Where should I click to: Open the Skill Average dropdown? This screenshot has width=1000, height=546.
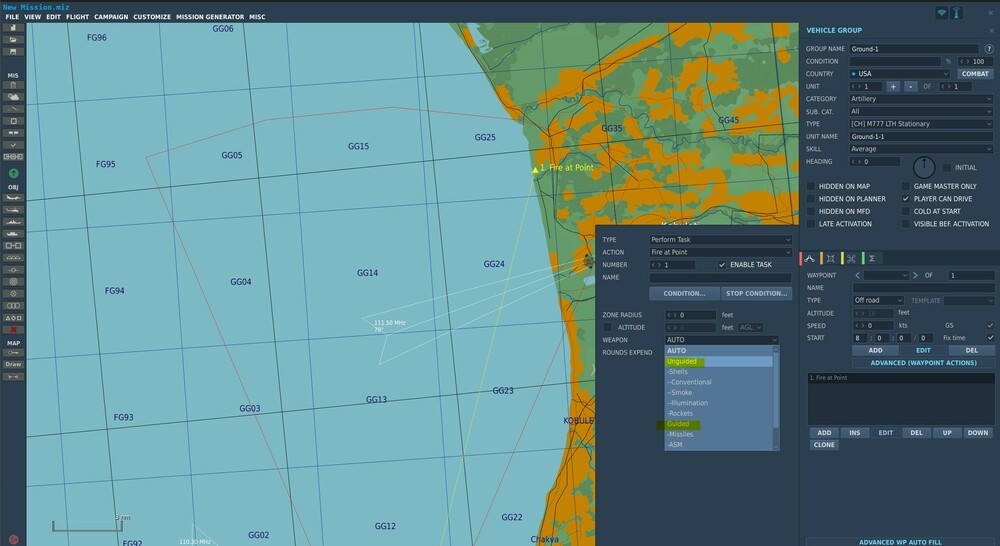point(920,149)
